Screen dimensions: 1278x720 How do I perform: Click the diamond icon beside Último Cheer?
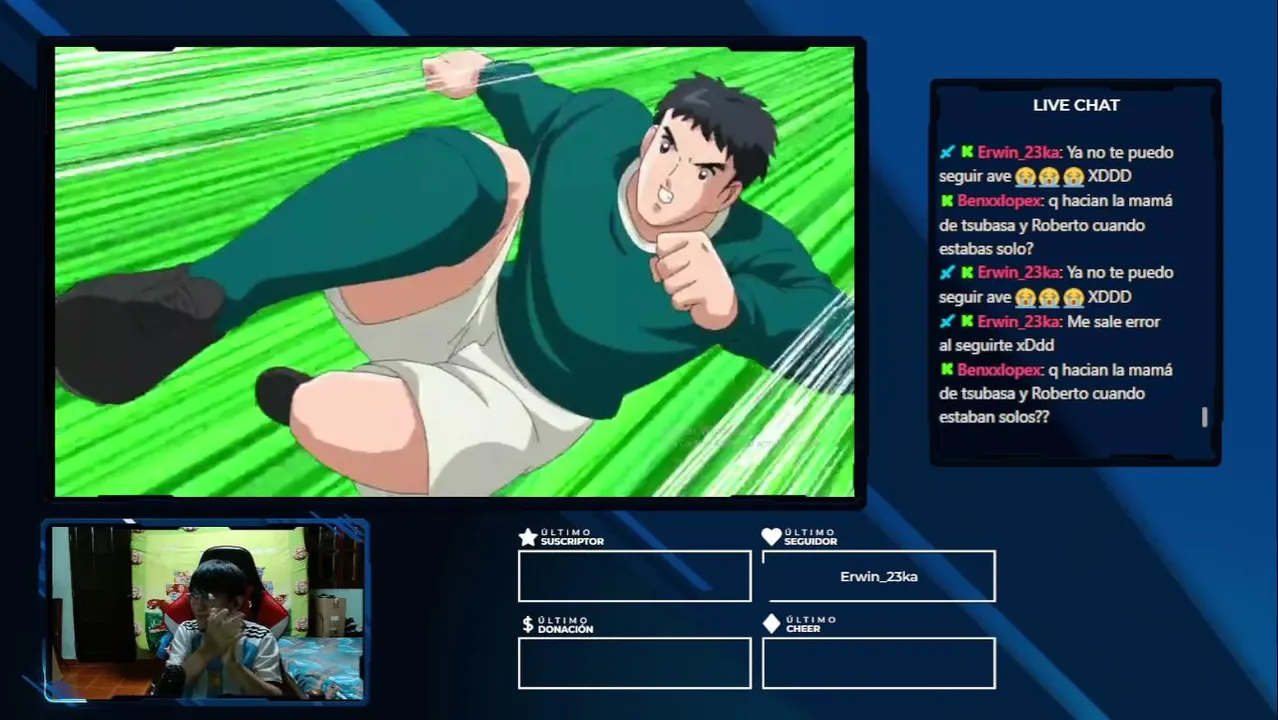click(771, 625)
